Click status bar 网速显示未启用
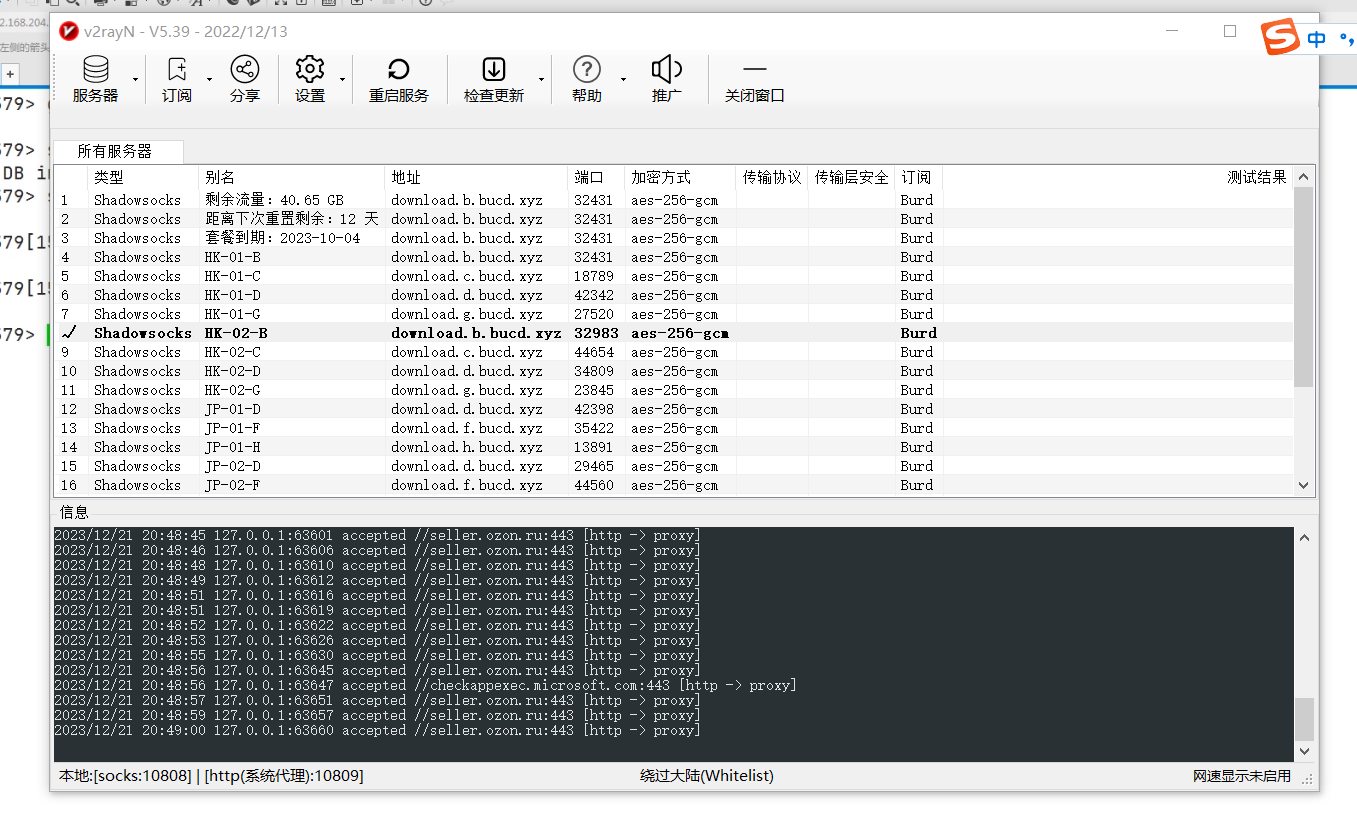 pyautogui.click(x=1242, y=776)
